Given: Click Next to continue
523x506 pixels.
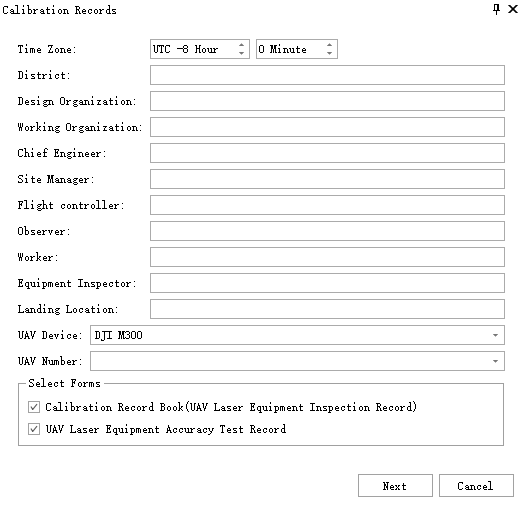Looking at the screenshot, I should [395, 486].
